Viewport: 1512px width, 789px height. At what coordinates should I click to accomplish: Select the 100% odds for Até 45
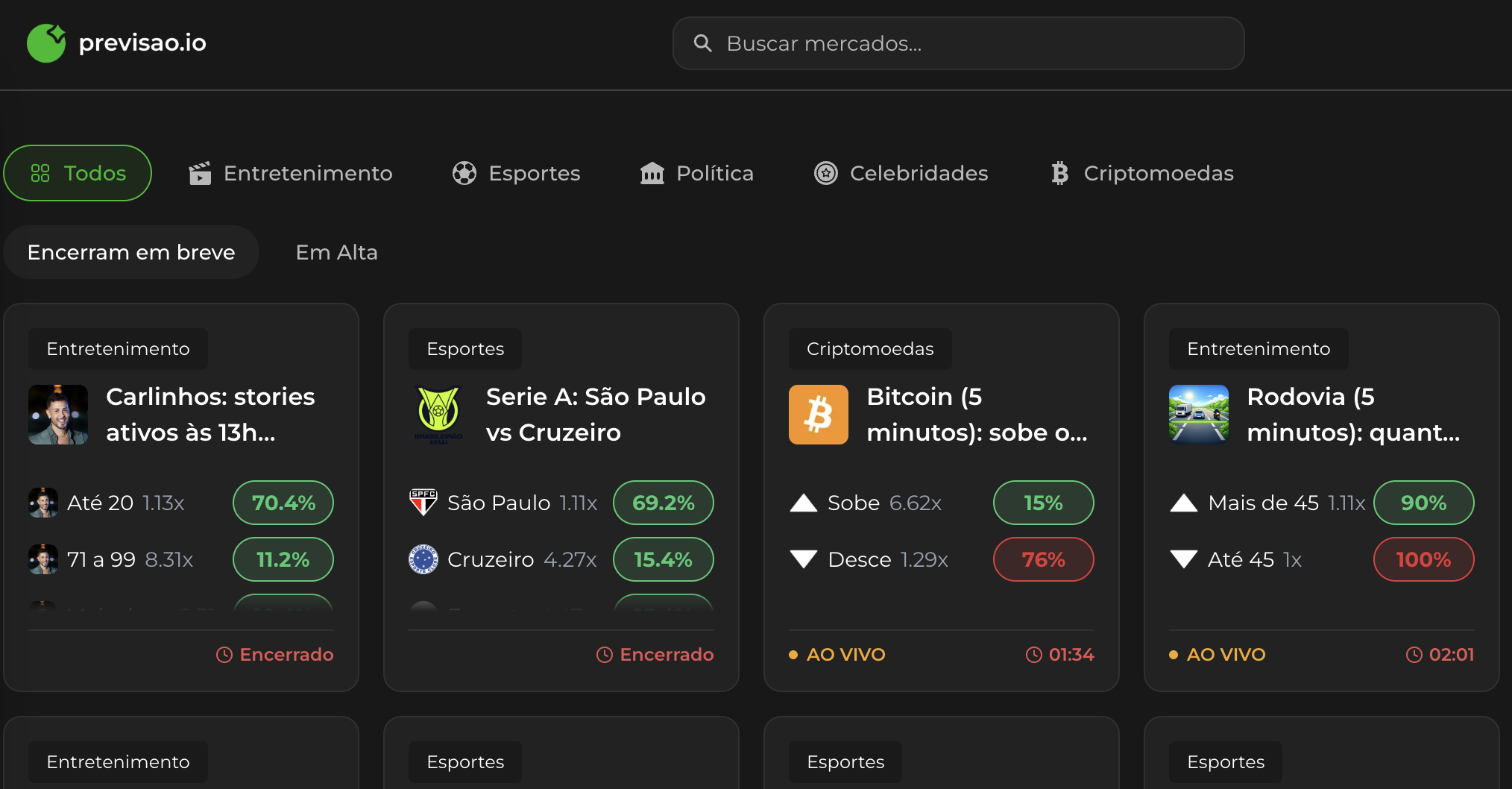(x=1423, y=559)
